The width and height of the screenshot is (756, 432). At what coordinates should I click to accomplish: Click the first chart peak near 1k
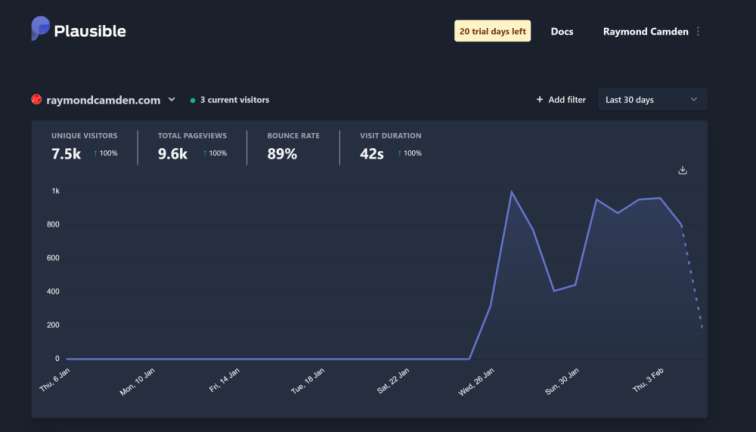click(511, 192)
